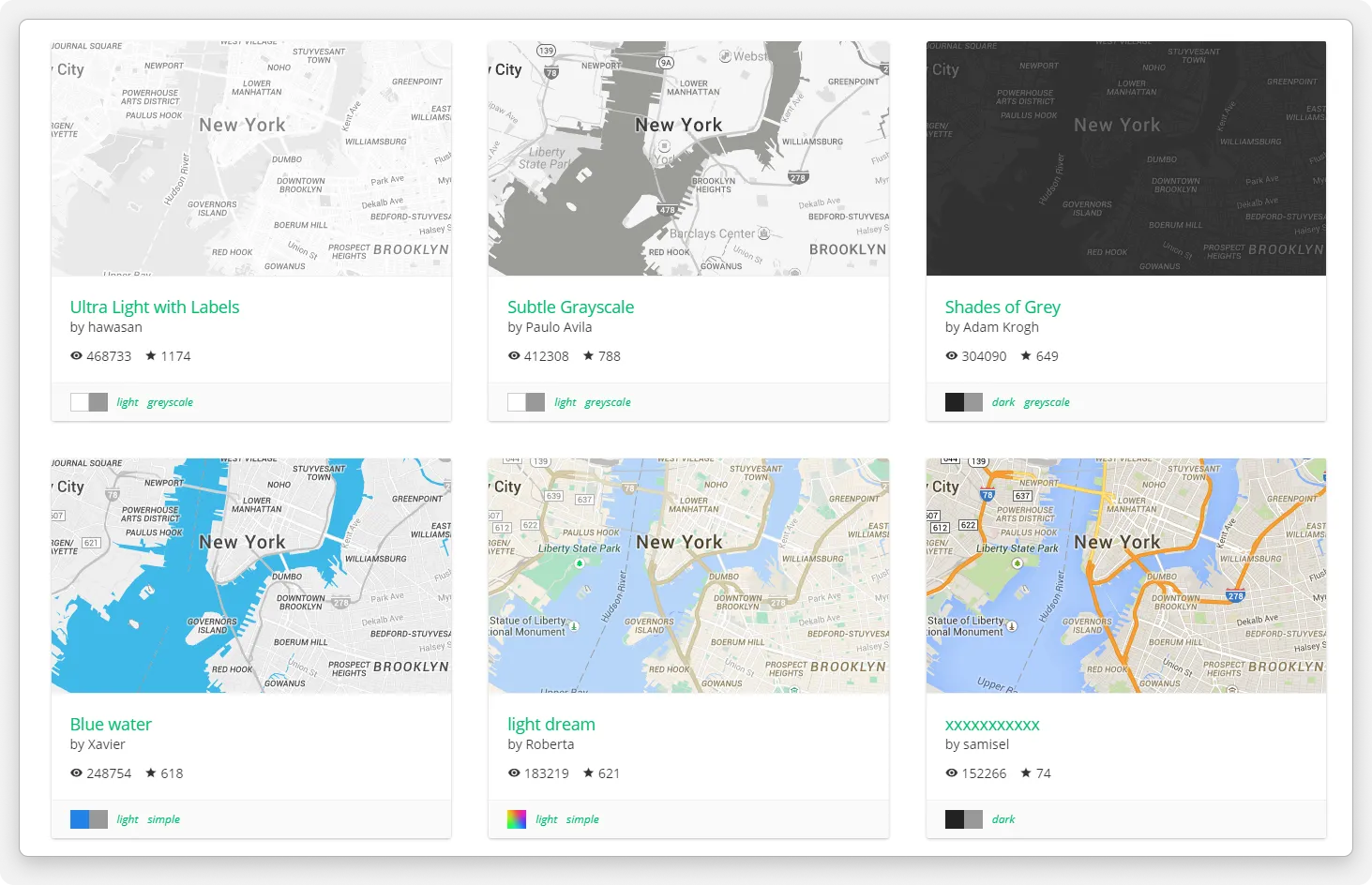Click the star icon beside 621
The height and width of the screenshot is (885, 1372).
589,773
